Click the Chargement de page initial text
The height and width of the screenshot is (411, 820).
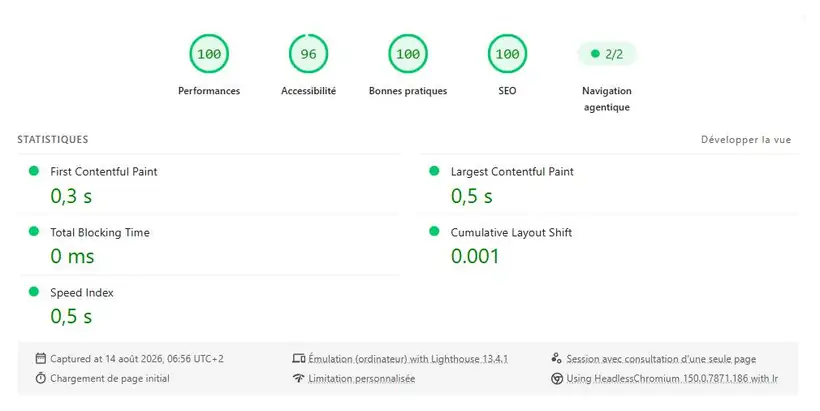click(x=110, y=379)
